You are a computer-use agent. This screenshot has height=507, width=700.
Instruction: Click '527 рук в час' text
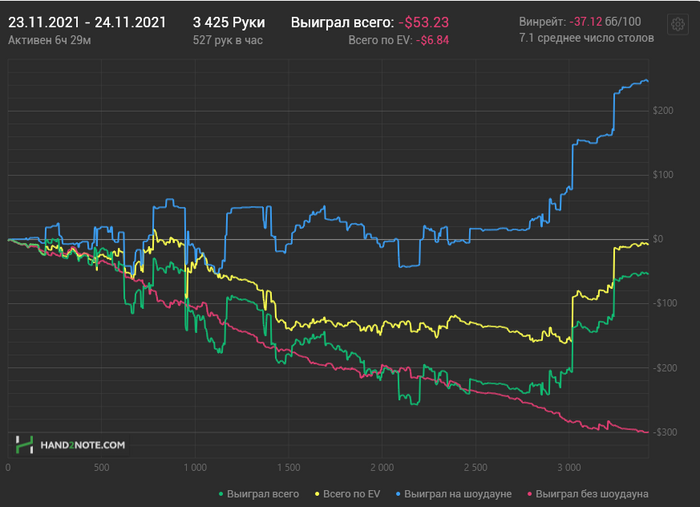point(228,41)
